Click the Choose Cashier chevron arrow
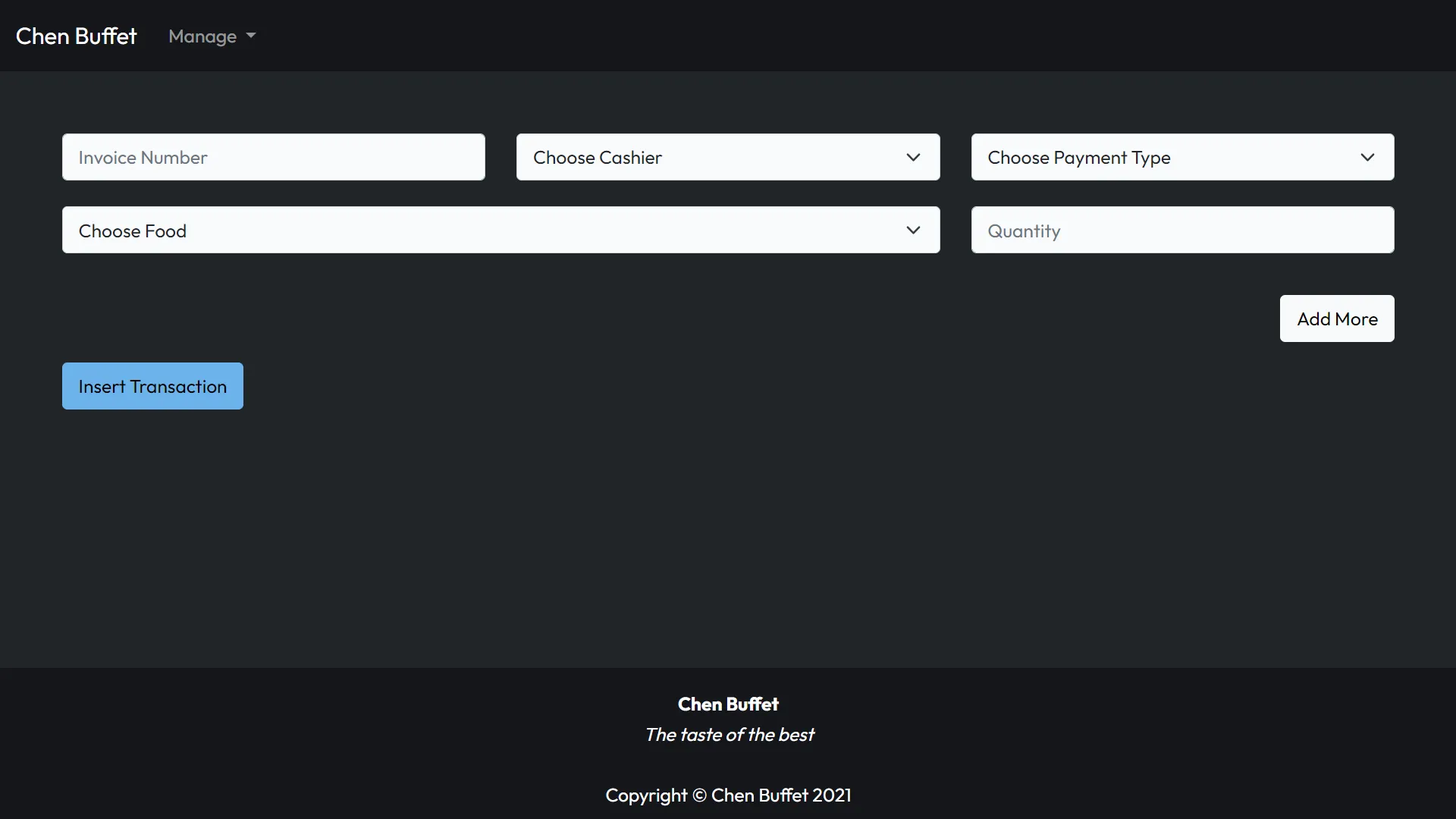 [x=913, y=157]
